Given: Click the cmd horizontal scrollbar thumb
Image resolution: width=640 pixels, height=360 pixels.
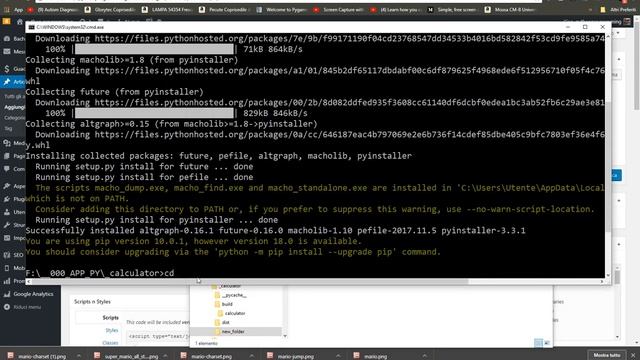Looking at the screenshot, I should 250,282.
